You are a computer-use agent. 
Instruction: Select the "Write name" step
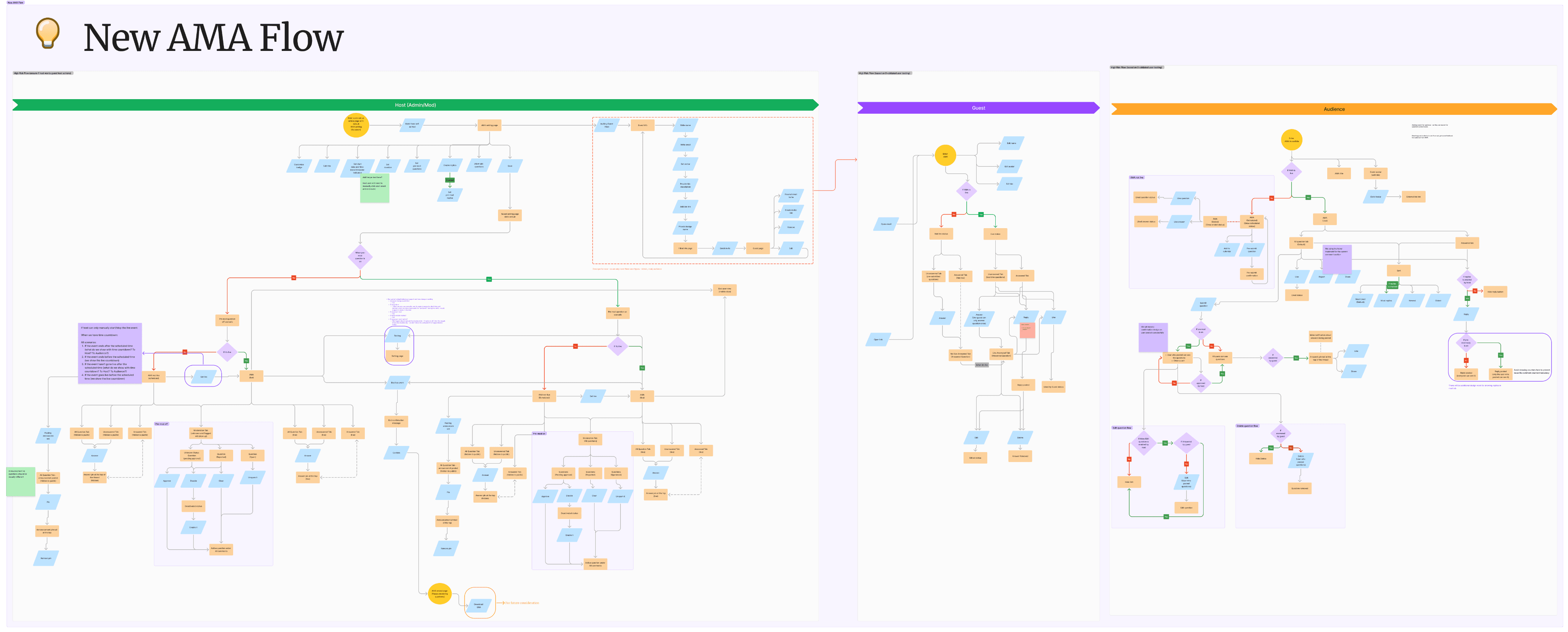(685, 126)
